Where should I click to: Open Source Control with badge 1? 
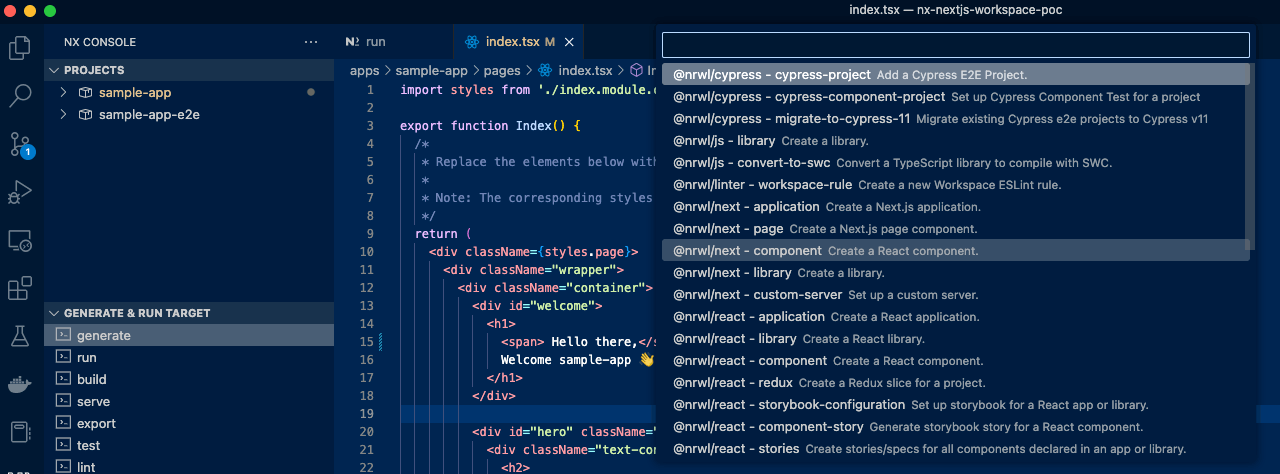(20, 144)
